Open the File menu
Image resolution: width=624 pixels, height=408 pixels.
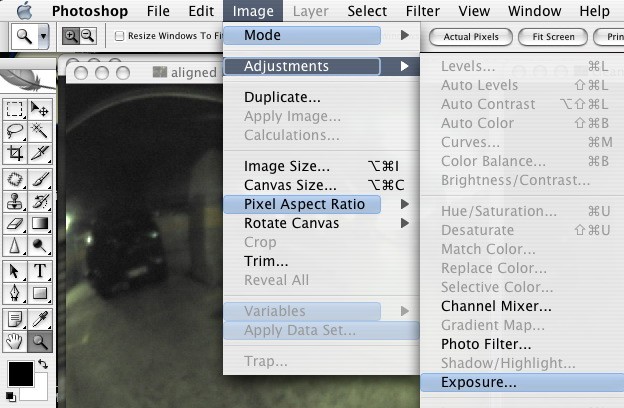pos(158,11)
